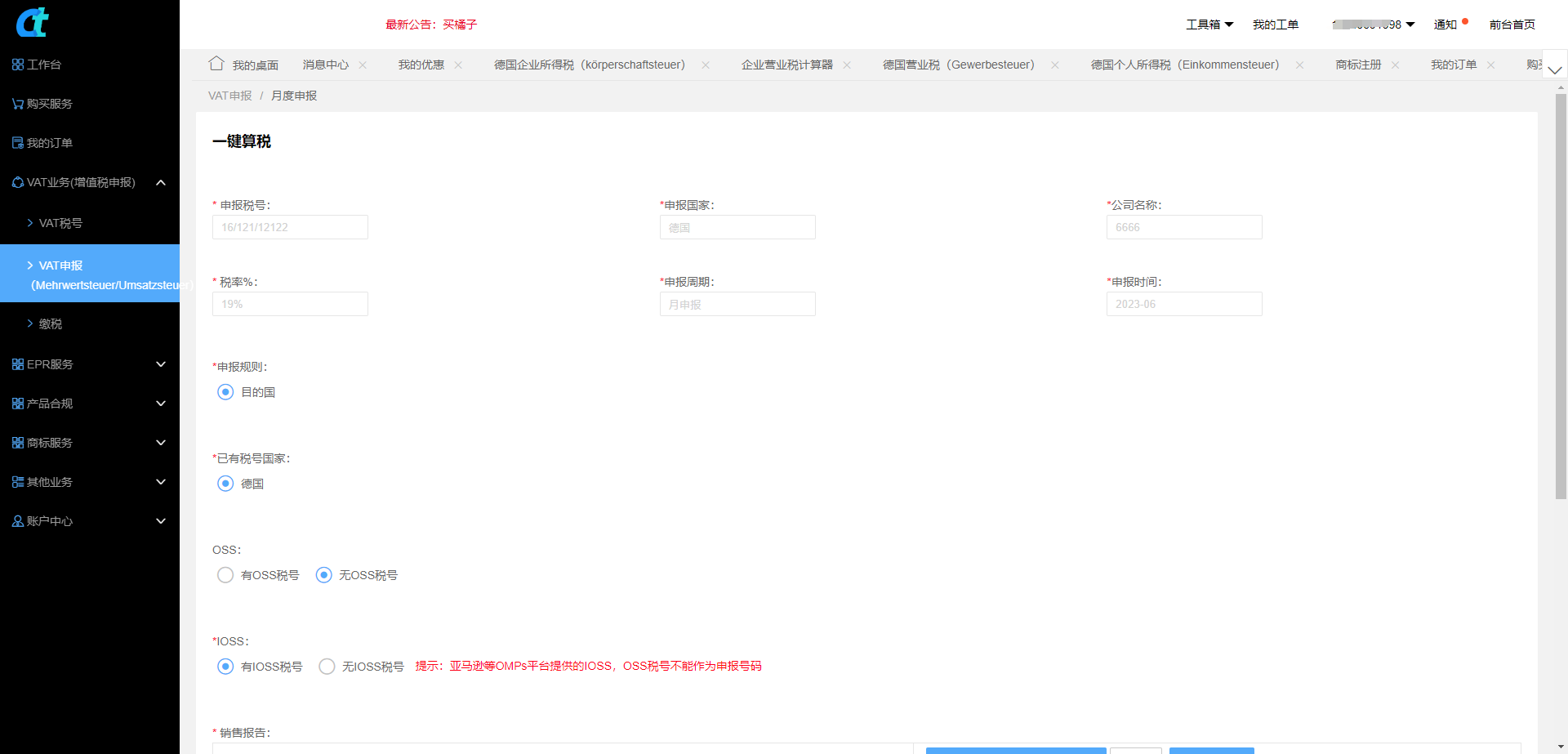Screen dimensions: 1568x754
Task: Go to 前台首页
Action: pyautogui.click(x=1512, y=25)
